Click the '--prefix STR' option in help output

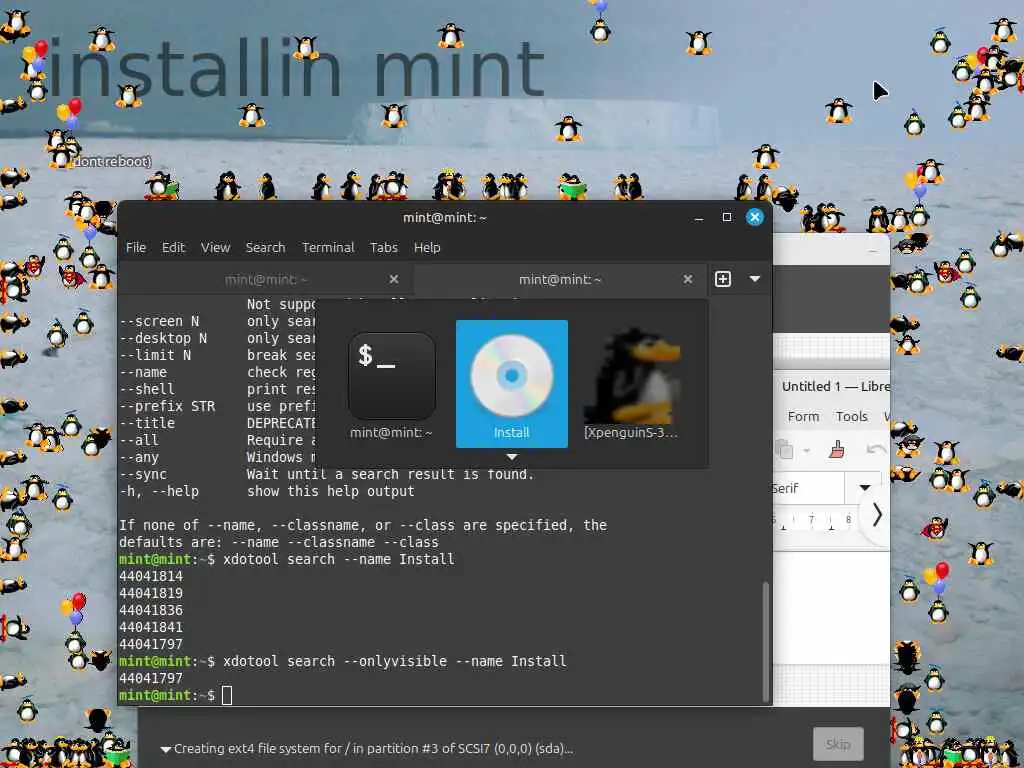(x=167, y=406)
